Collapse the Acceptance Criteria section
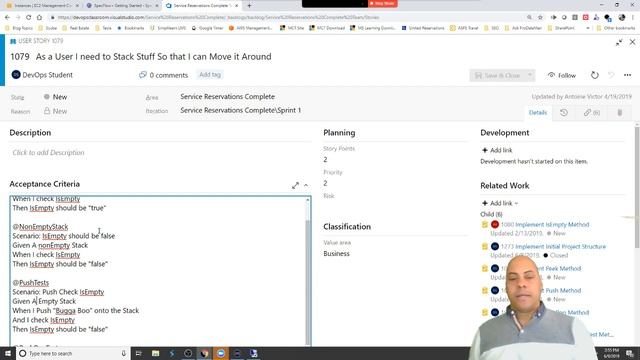The height and width of the screenshot is (360, 640). click(306, 186)
